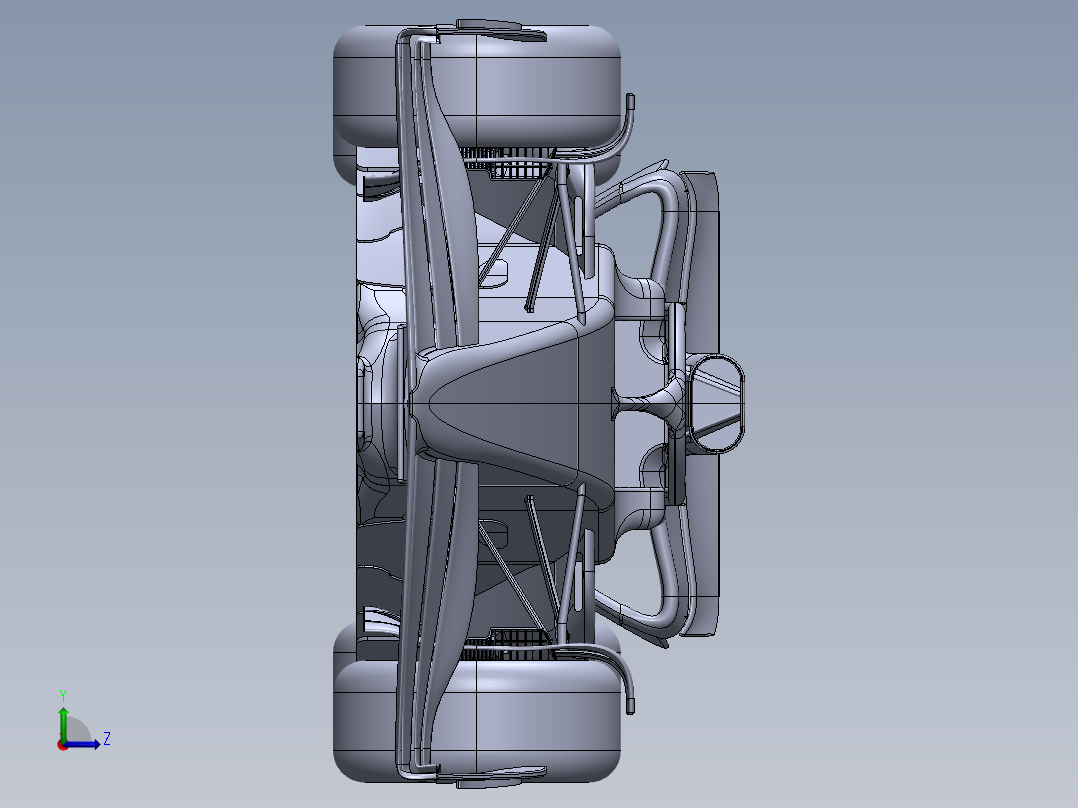1078x808 pixels.
Task: Click the red origin ball of the triad
Action: (x=62, y=745)
